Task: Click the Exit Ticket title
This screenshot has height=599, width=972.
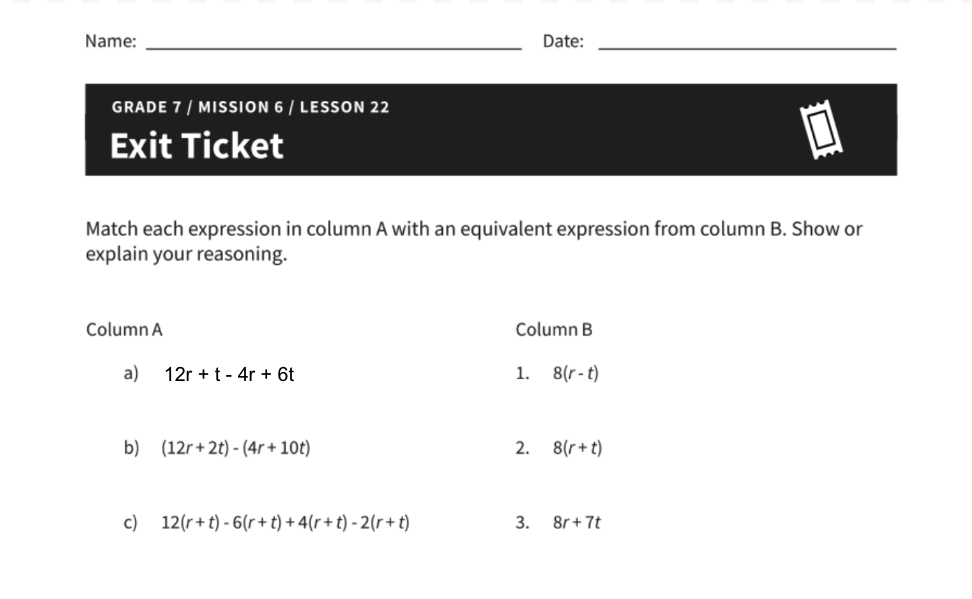Action: pos(197,146)
